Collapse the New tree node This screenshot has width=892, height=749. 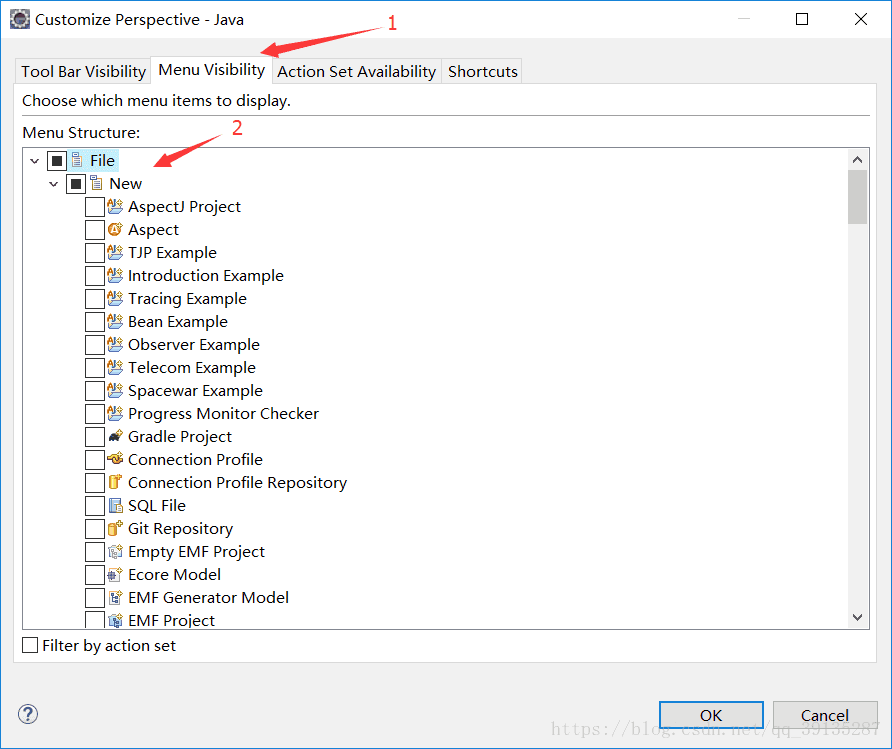click(53, 184)
